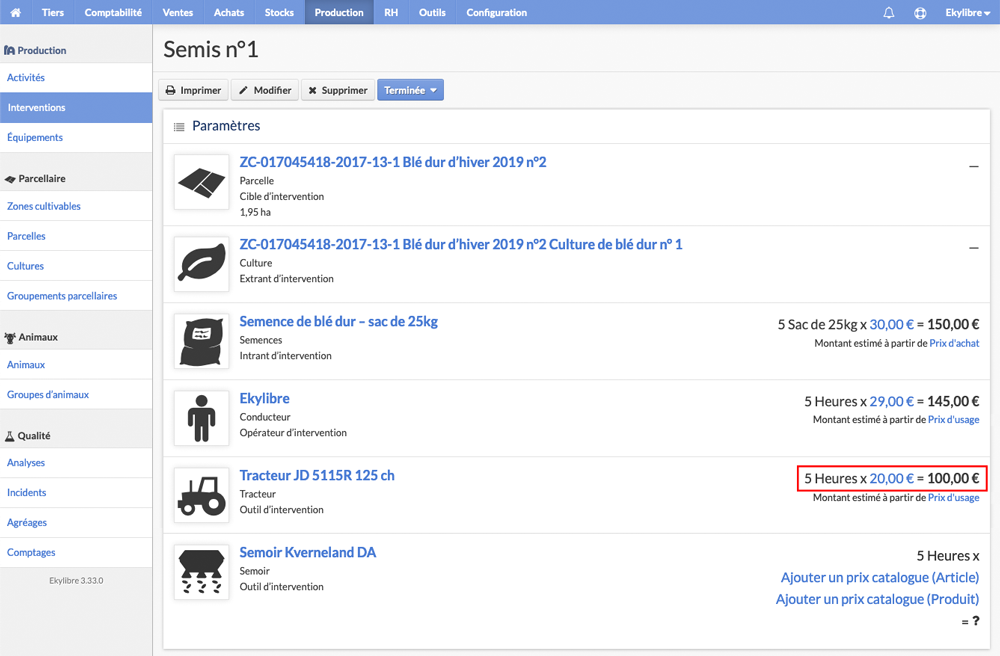Image resolution: width=1000 pixels, height=656 pixels.
Task: Click the help lifebuoy icon
Action: click(920, 13)
